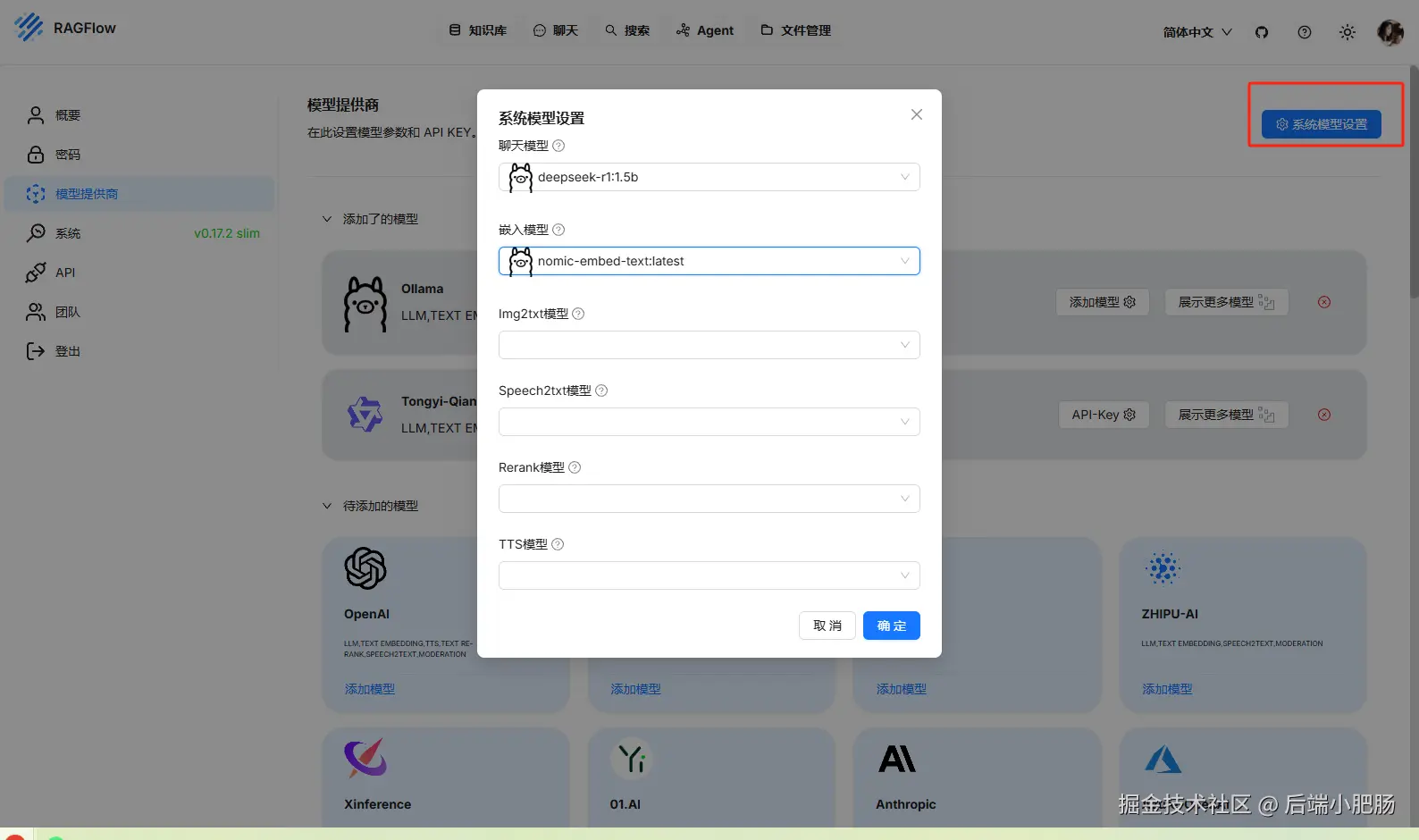The width and height of the screenshot is (1419, 840).
Task: Click 确定 to confirm settings
Action: click(892, 626)
